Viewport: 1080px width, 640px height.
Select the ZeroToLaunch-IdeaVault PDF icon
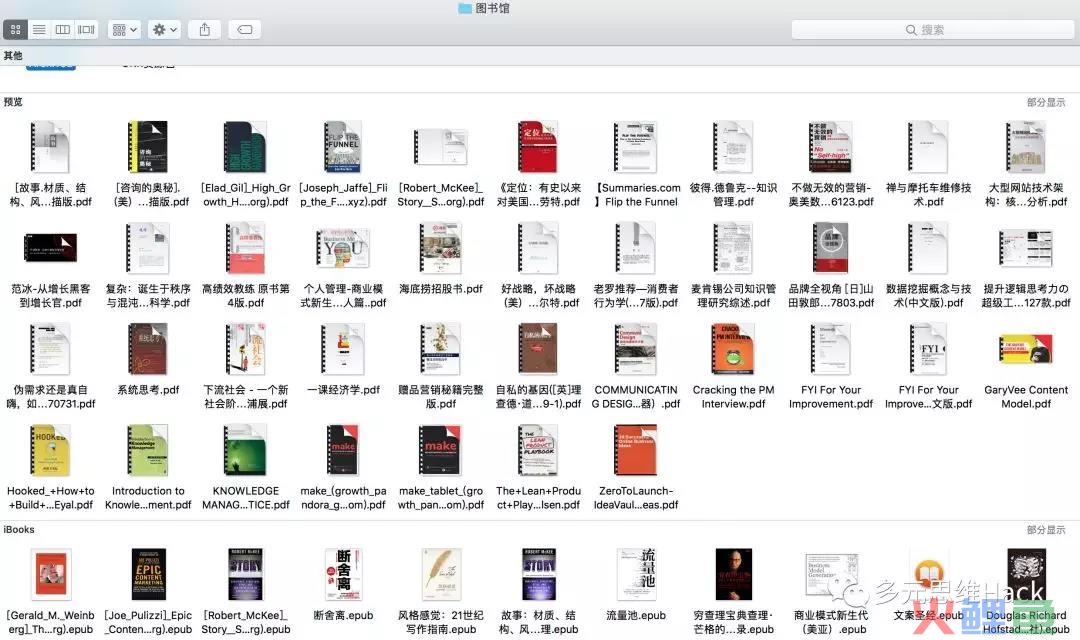636,451
